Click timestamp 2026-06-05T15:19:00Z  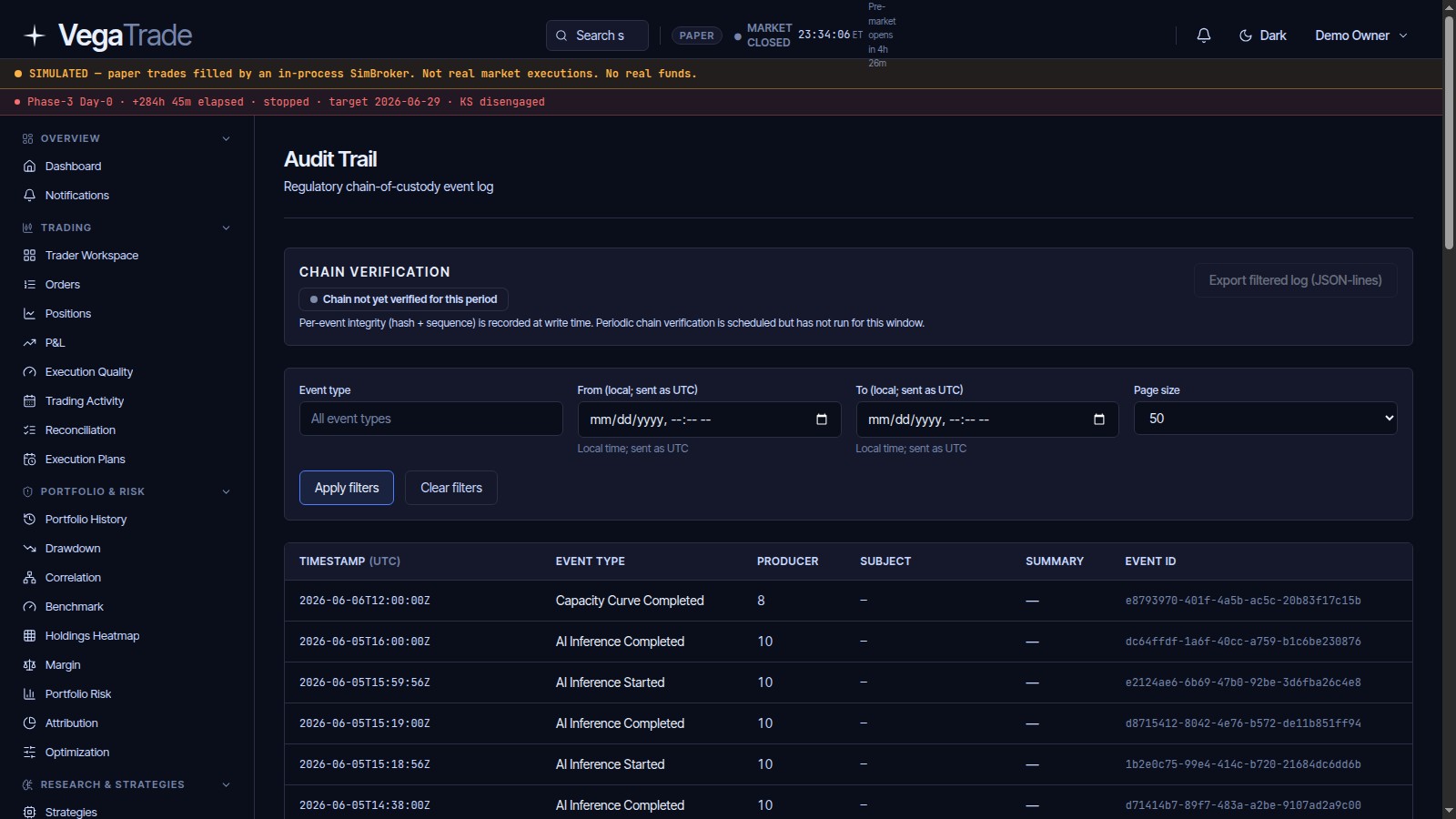(x=364, y=723)
